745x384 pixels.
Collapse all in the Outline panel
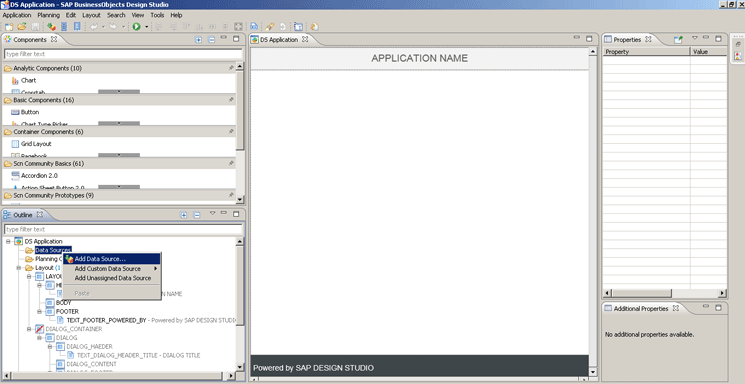197,215
